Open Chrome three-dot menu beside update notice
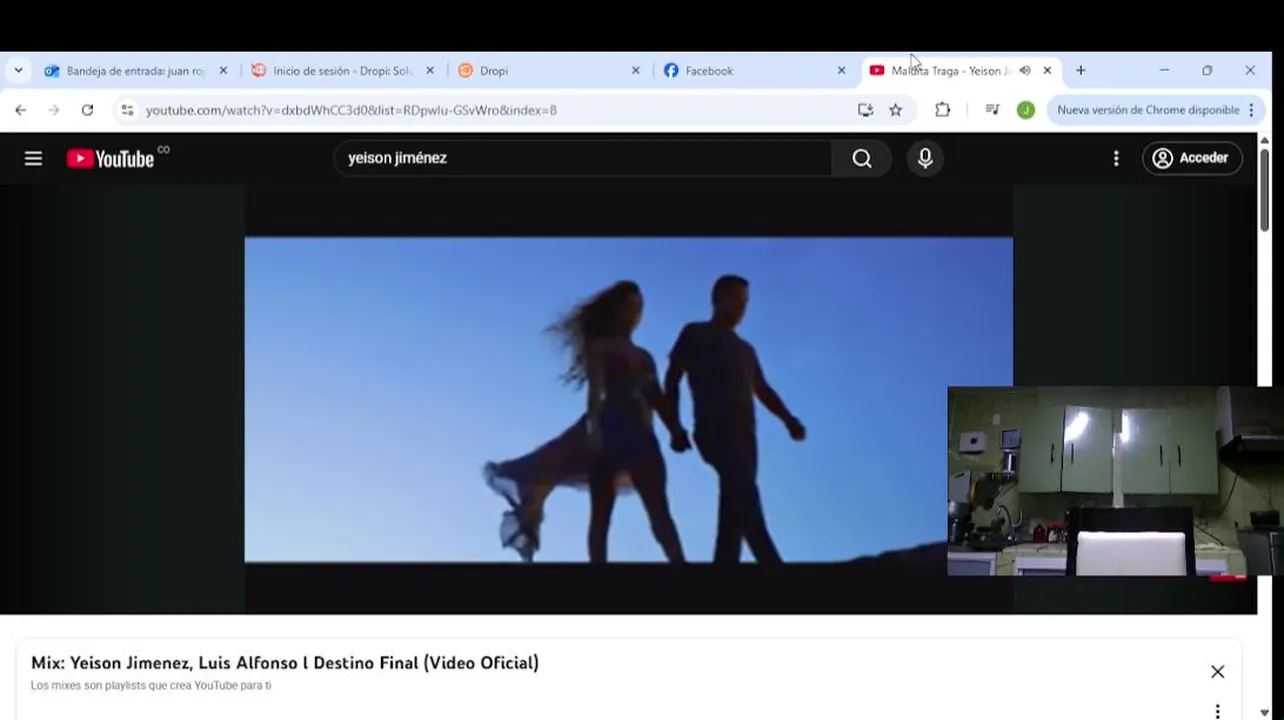This screenshot has width=1284, height=720. (1251, 110)
